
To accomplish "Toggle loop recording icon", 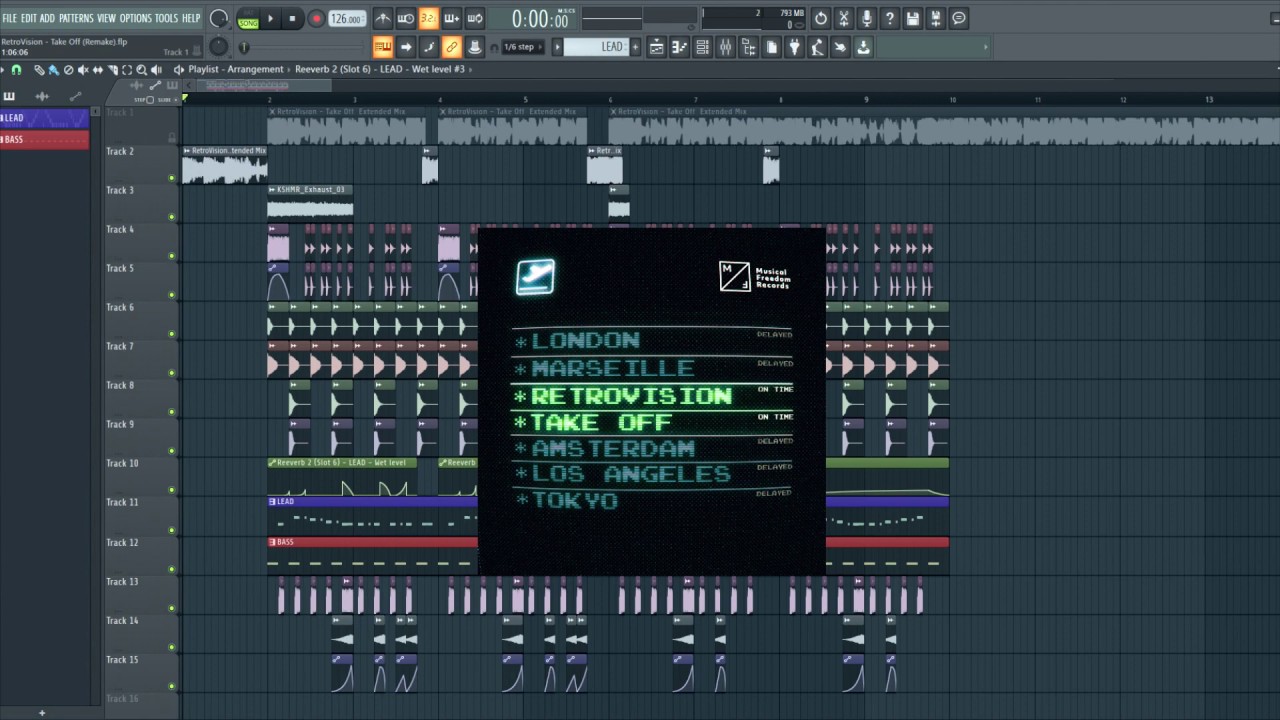I will coord(475,18).
